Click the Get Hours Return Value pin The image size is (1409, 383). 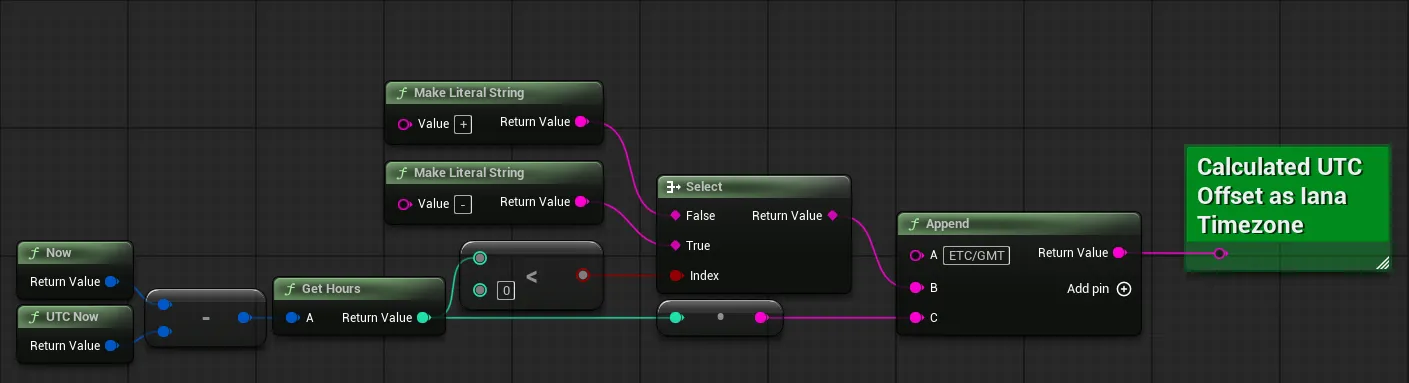click(424, 318)
